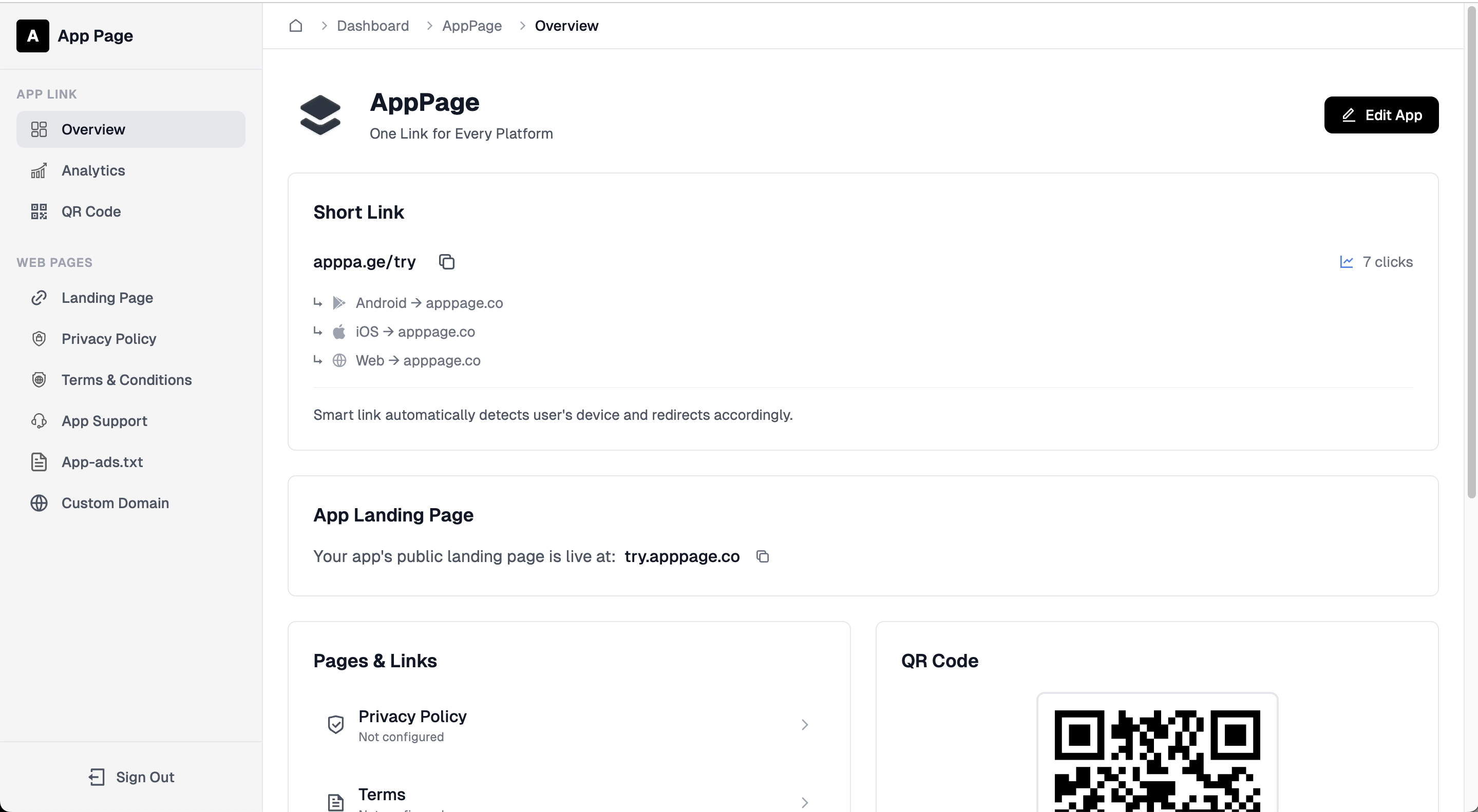Open the Analytics chart icon in sidebar
This screenshot has height=812, width=1478.
point(39,171)
